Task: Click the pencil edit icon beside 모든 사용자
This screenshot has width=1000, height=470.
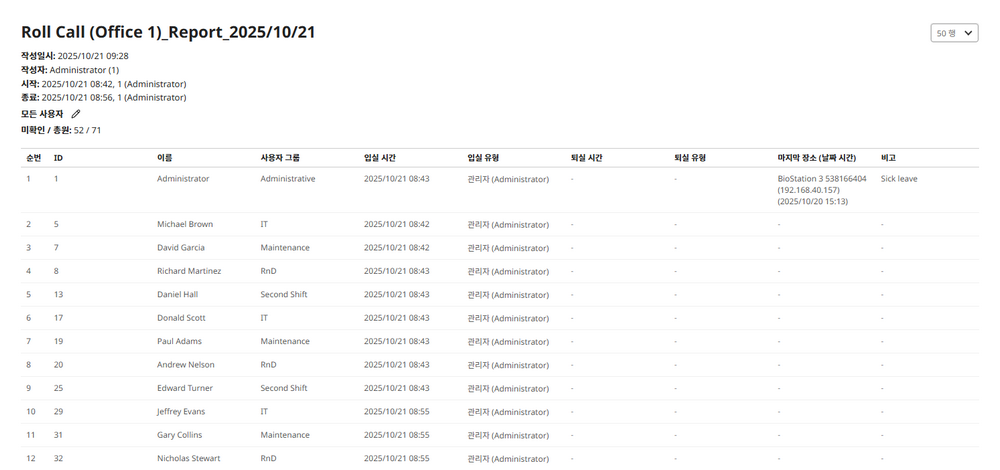Action: [x=76, y=114]
